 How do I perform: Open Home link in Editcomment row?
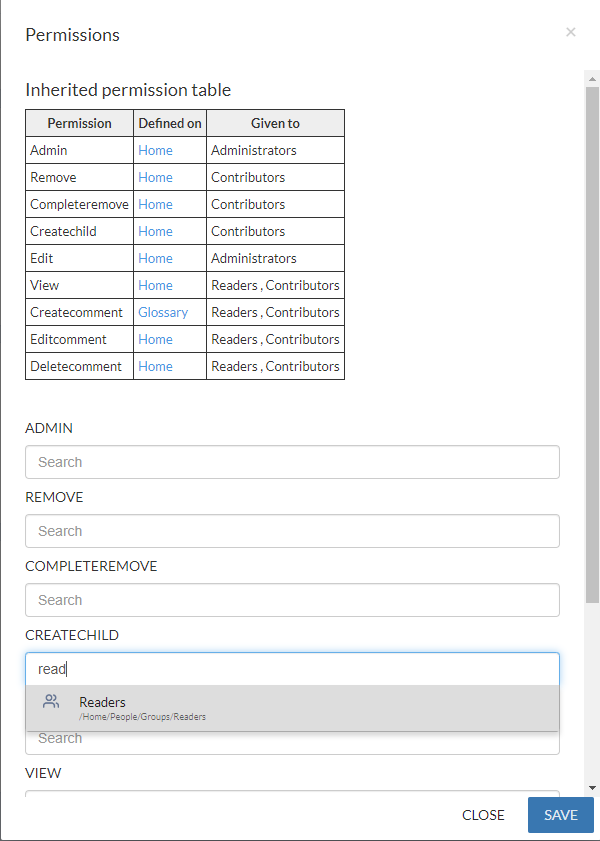[x=155, y=339]
